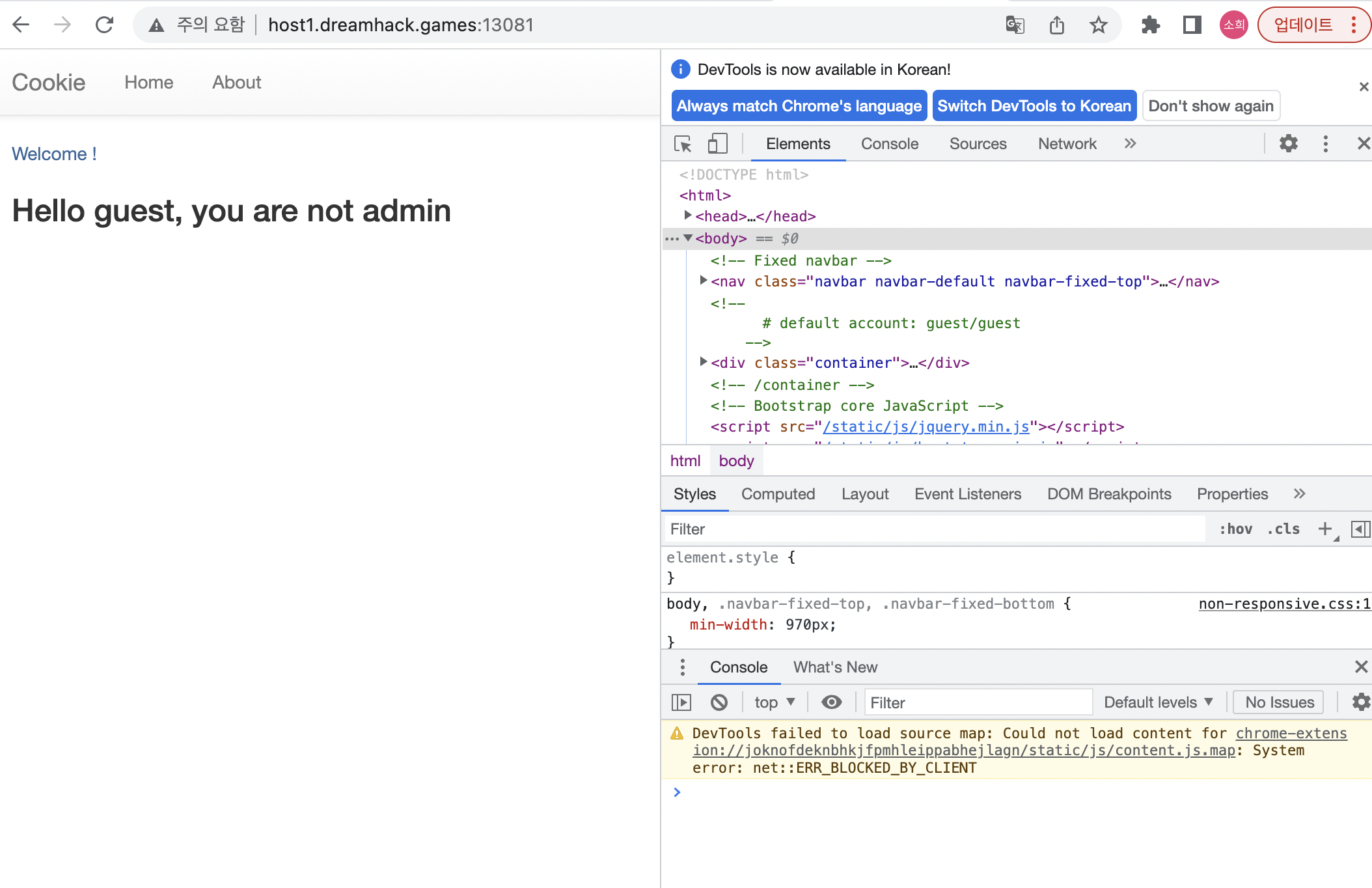Activate the inspect element picker icon

(x=682, y=144)
